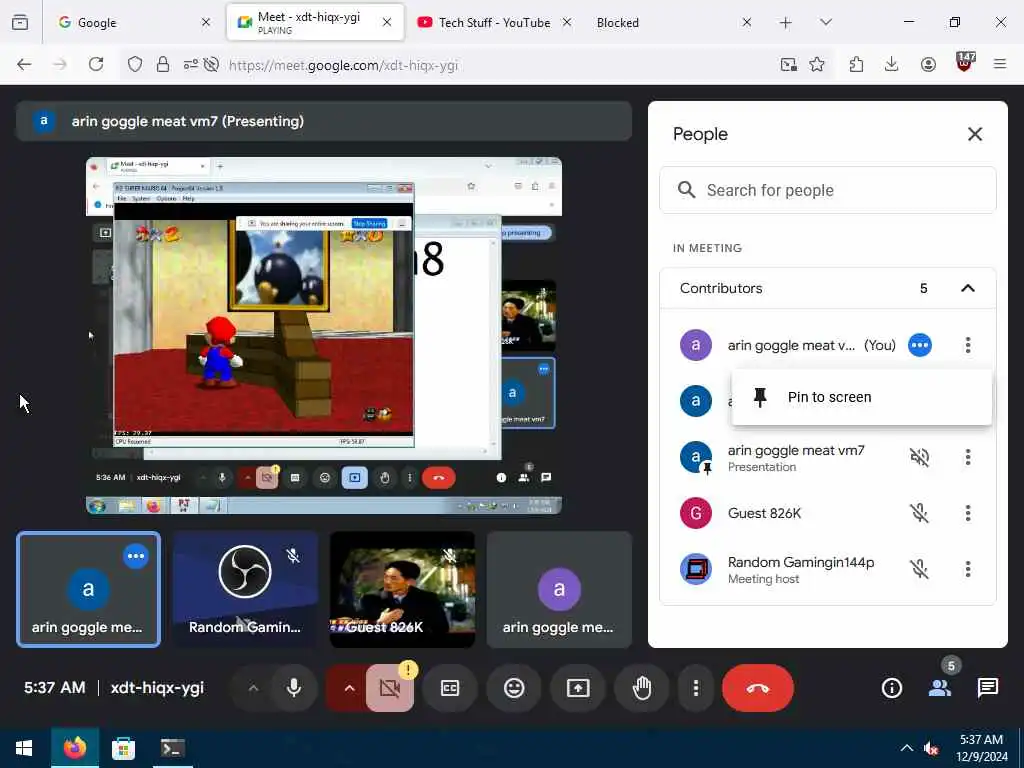
Task: Open the Windows Start menu
Action: point(24,748)
